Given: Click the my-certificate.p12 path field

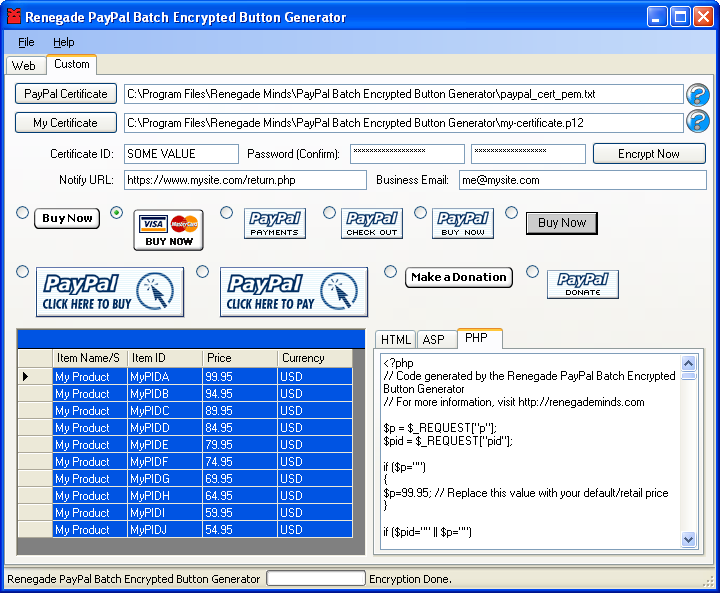Looking at the screenshot, I should [404, 123].
